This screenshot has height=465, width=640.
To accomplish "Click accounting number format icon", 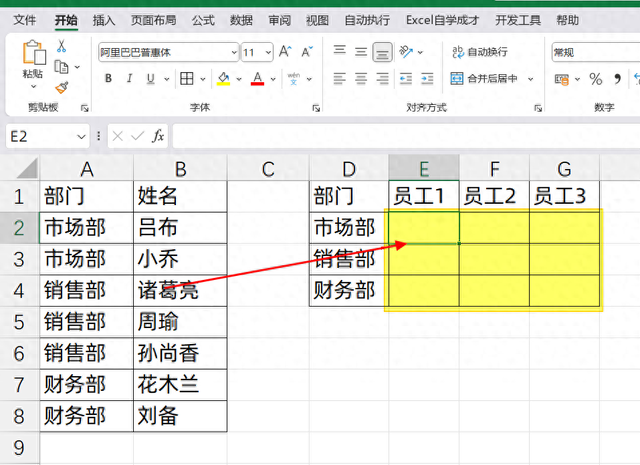I will [562, 79].
